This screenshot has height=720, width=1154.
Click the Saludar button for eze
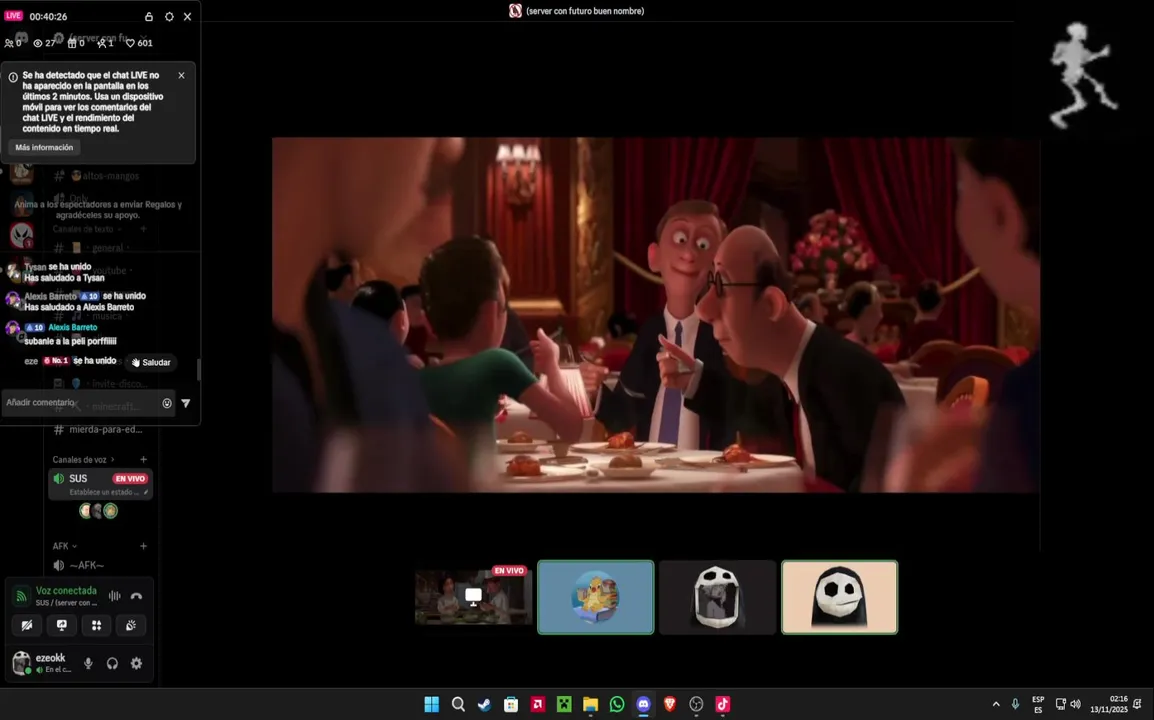pos(151,362)
